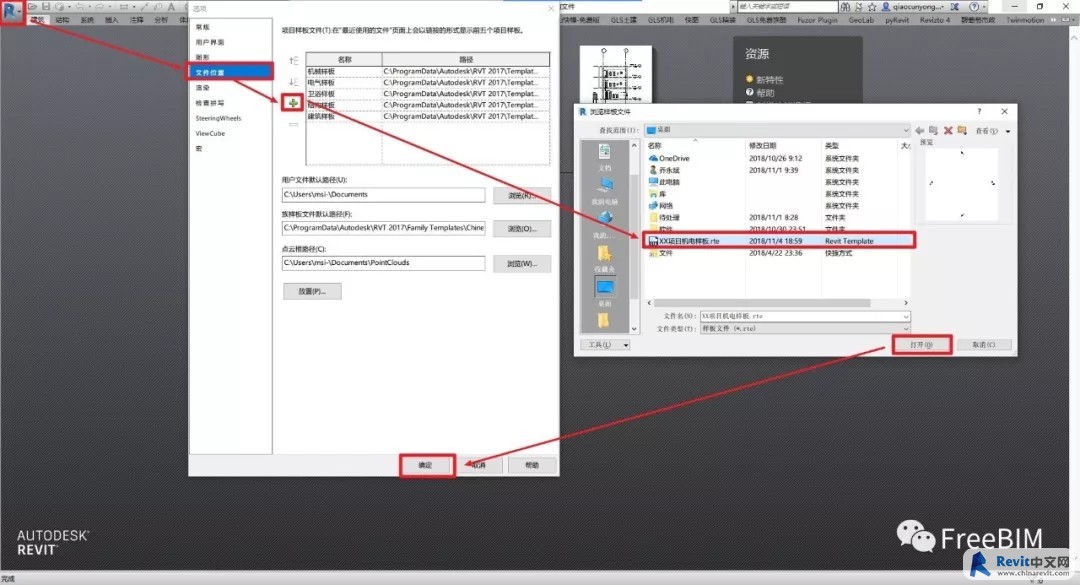Click the red X delete icon in browse dialog

(x=948, y=130)
